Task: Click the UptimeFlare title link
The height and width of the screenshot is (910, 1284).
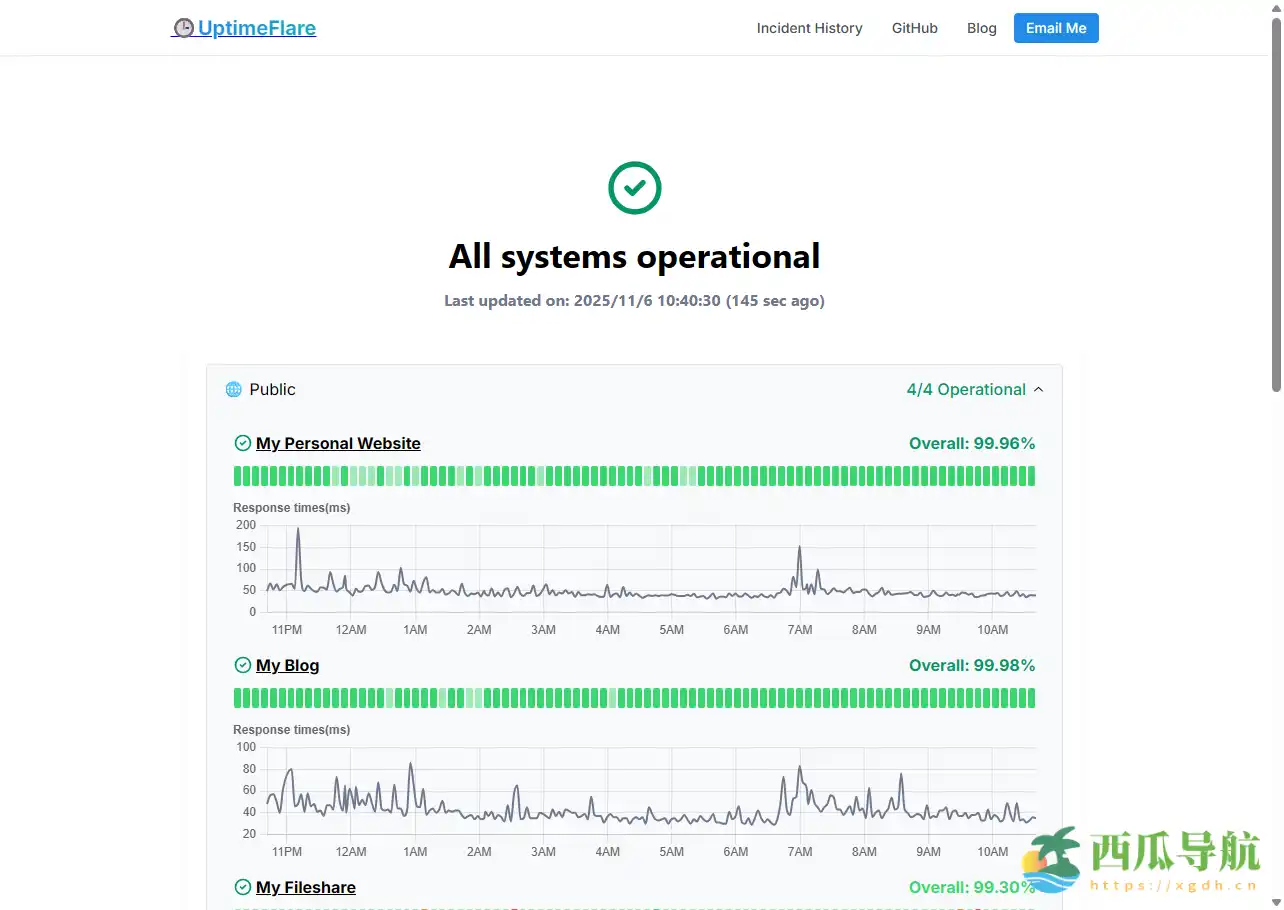Action: [257, 28]
